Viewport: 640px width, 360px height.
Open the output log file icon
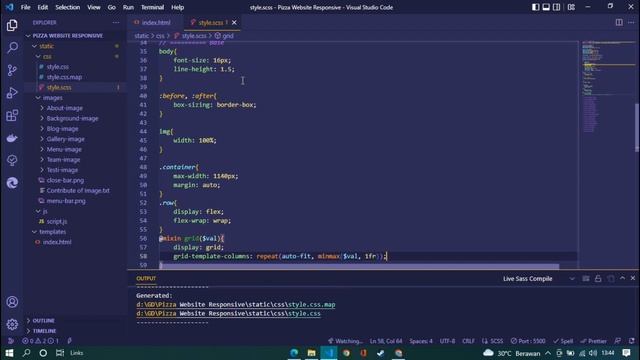[611, 278]
